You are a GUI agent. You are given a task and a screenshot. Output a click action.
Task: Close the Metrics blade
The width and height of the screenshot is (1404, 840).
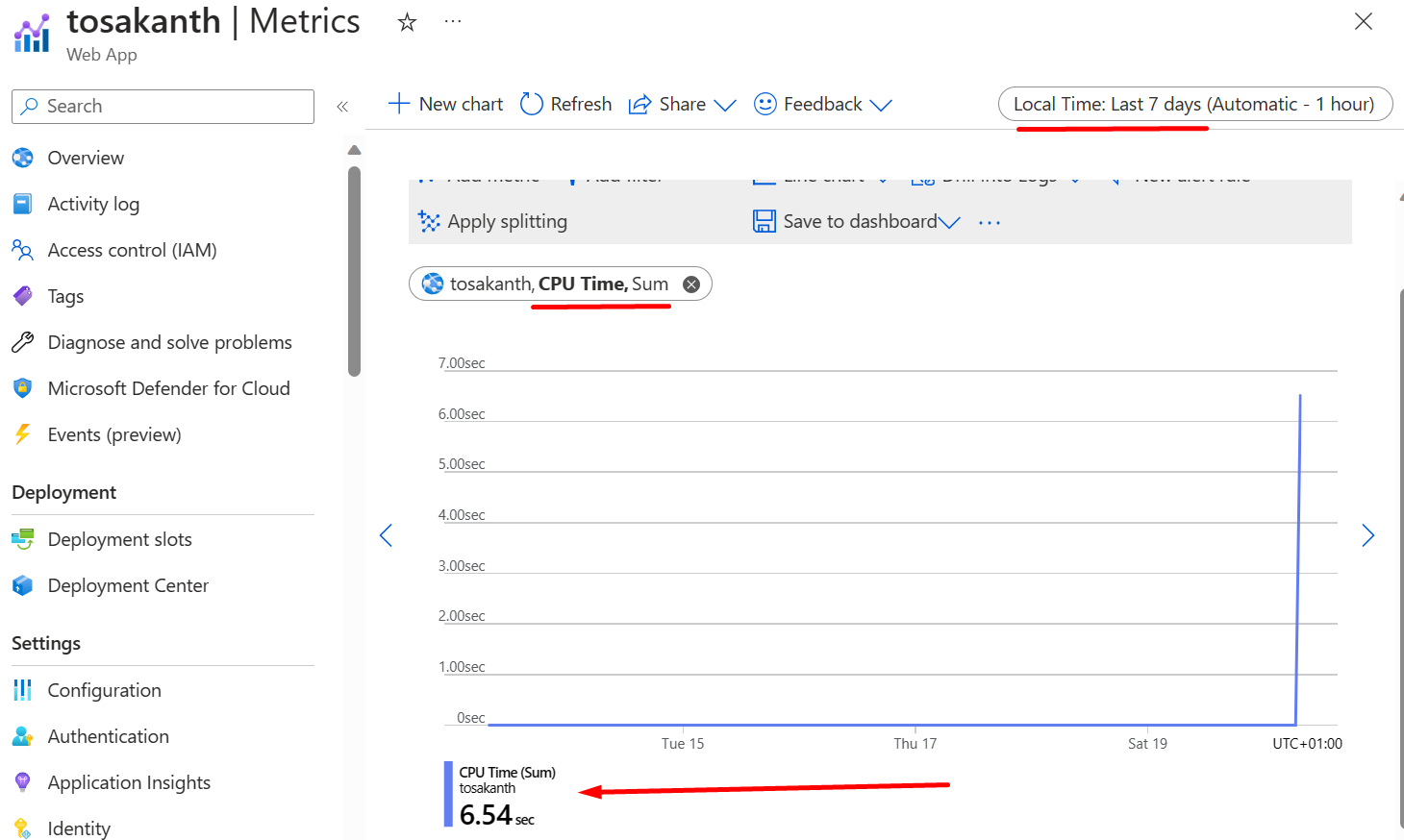point(1364,21)
